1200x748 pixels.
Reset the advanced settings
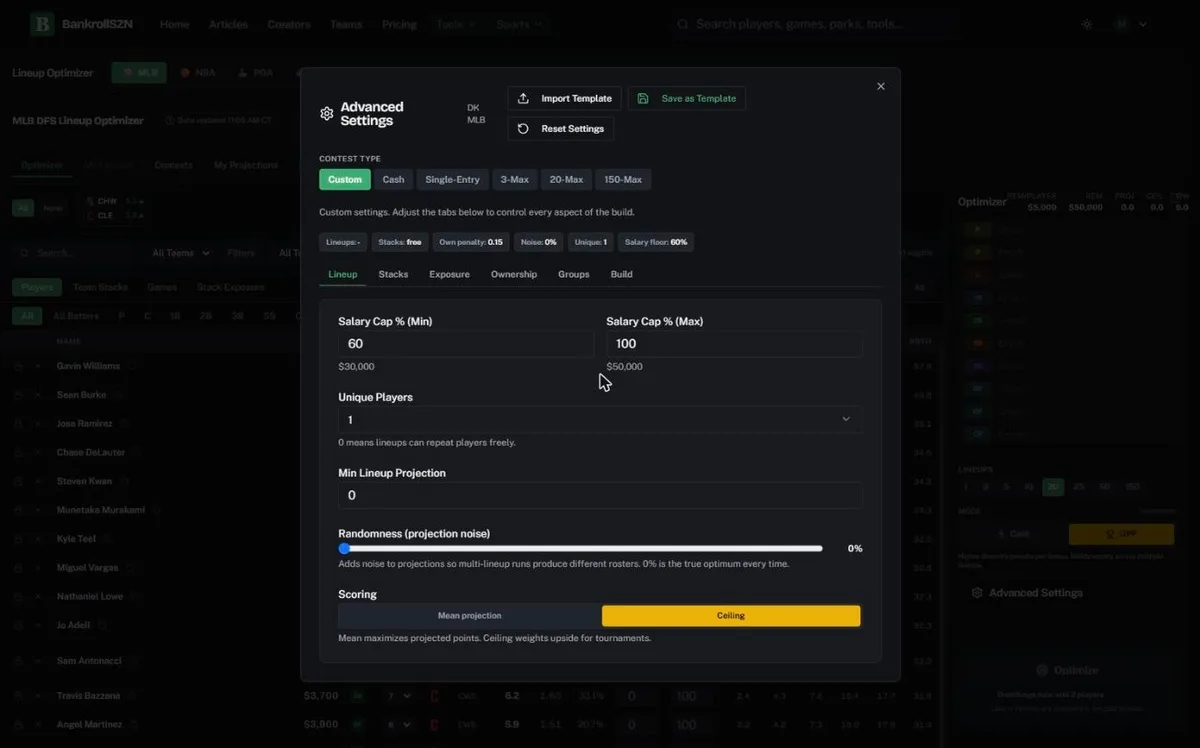(561, 129)
